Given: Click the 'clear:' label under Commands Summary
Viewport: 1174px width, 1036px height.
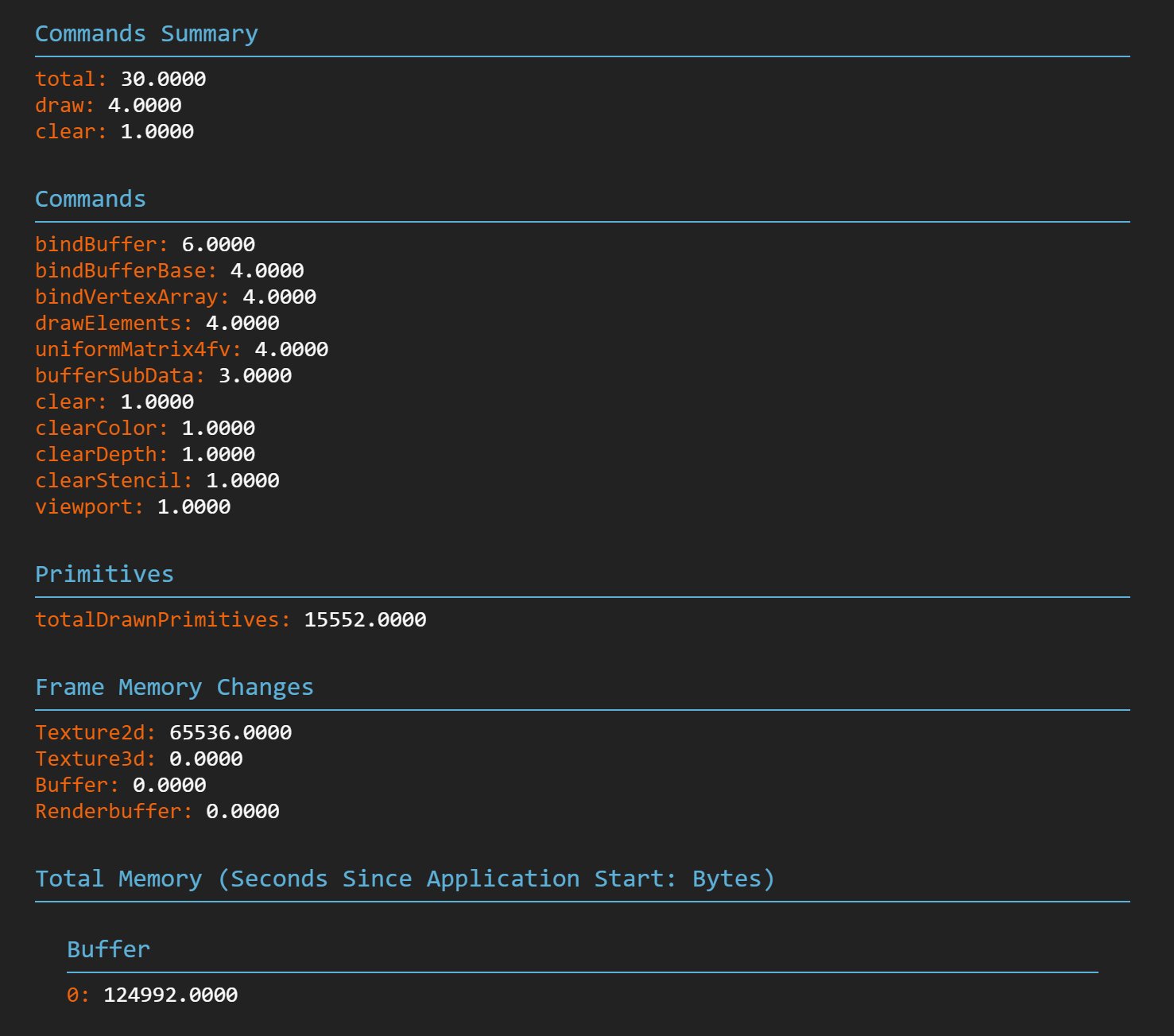Looking at the screenshot, I should (x=71, y=132).
